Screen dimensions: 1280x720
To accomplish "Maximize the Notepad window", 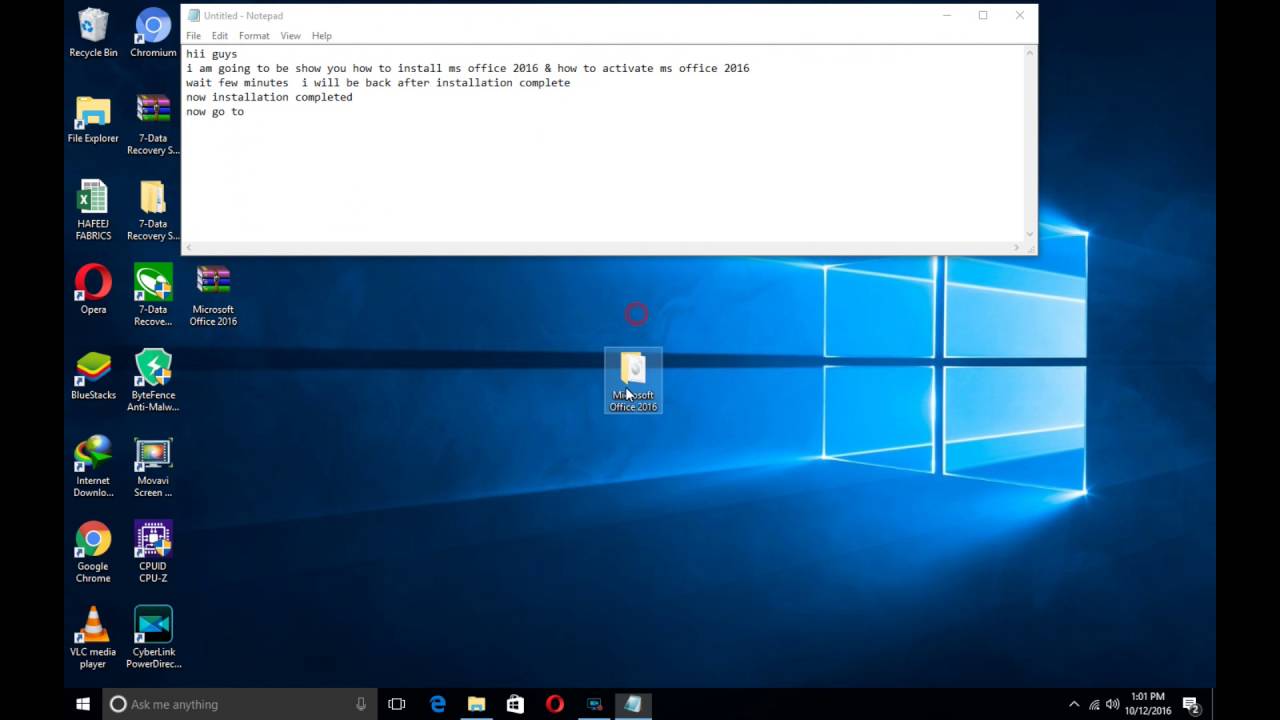I will pos(983,15).
